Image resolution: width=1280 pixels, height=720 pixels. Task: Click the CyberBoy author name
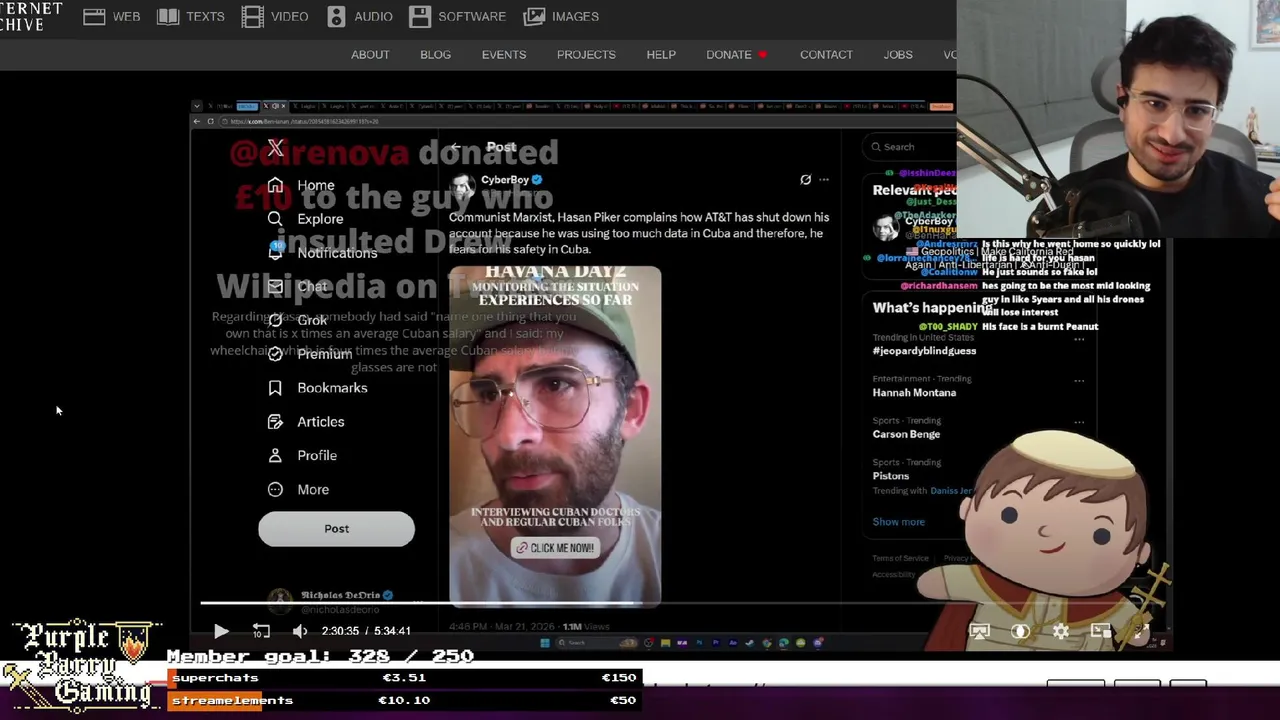coord(505,180)
